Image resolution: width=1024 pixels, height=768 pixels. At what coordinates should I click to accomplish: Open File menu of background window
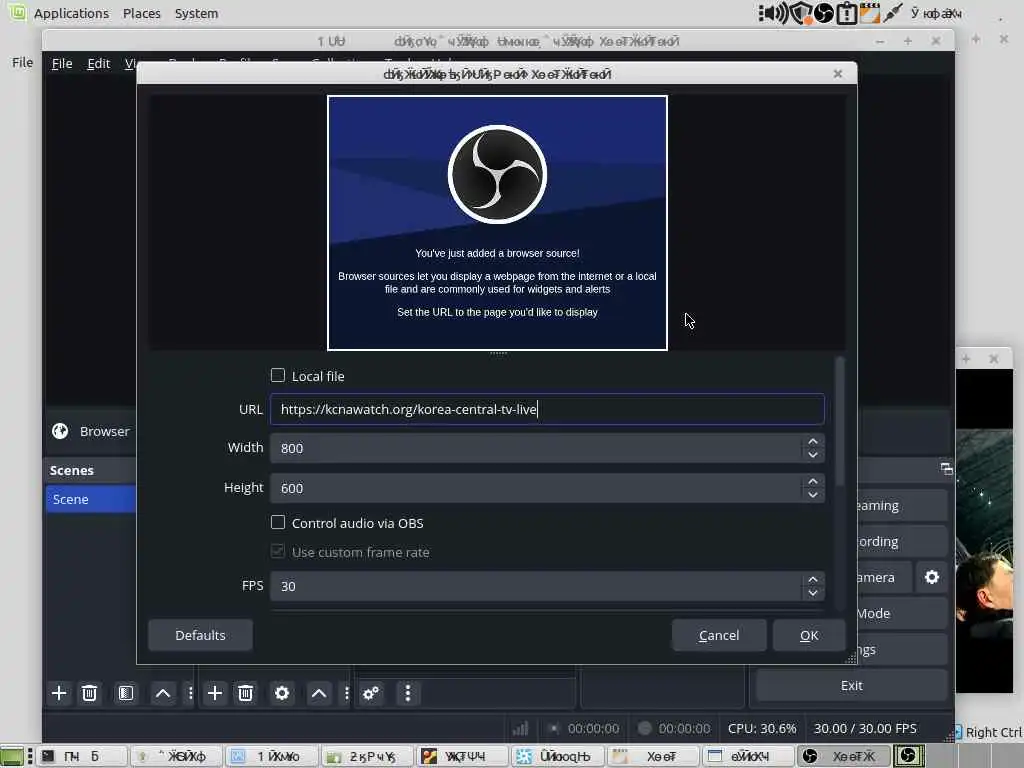22,62
